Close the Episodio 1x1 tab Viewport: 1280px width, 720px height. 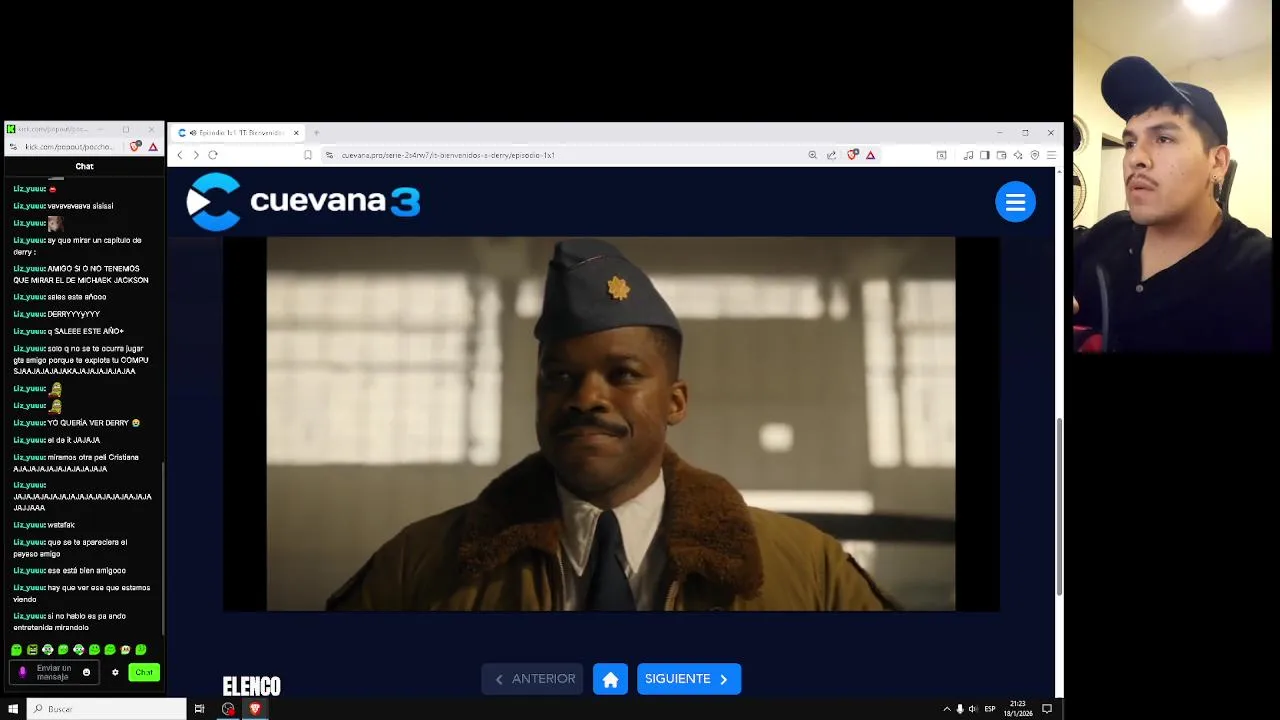pyautogui.click(x=296, y=133)
